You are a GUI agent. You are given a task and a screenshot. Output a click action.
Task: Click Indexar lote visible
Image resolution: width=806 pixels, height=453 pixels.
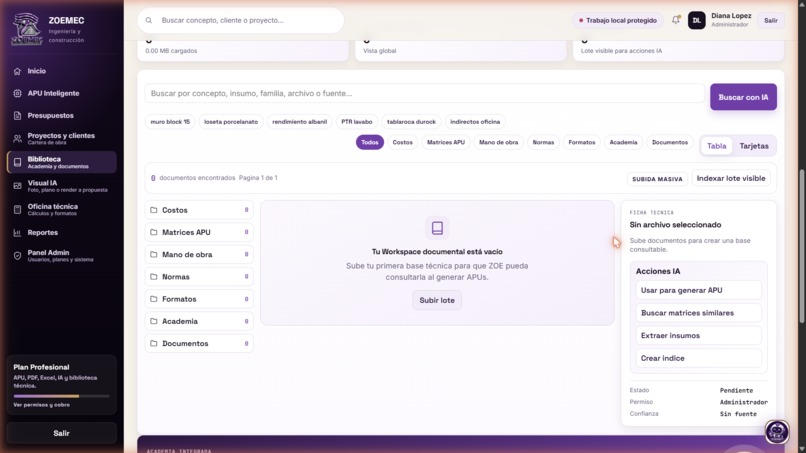point(731,178)
